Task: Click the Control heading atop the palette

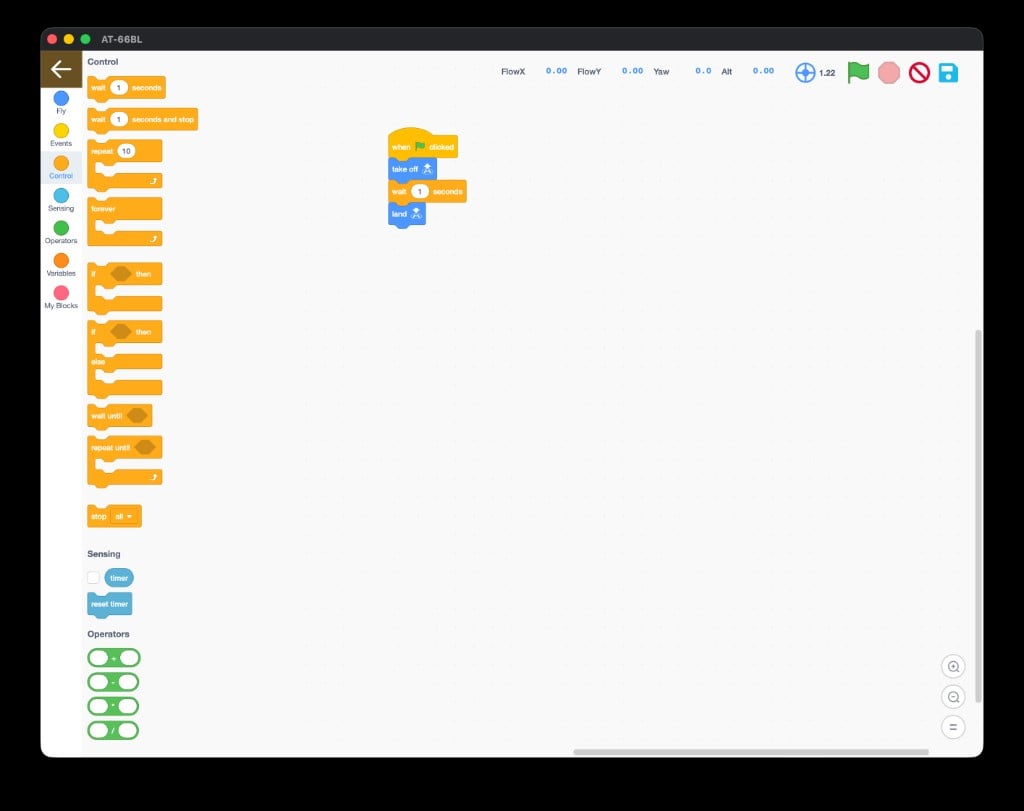Action: 103,61
